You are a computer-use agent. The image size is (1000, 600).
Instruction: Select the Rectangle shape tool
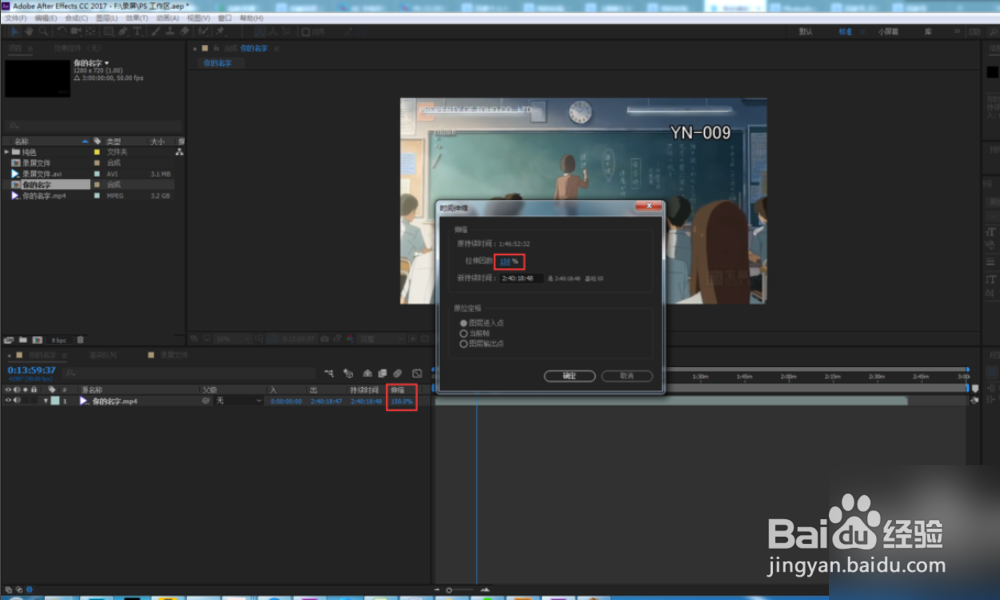pos(108,31)
